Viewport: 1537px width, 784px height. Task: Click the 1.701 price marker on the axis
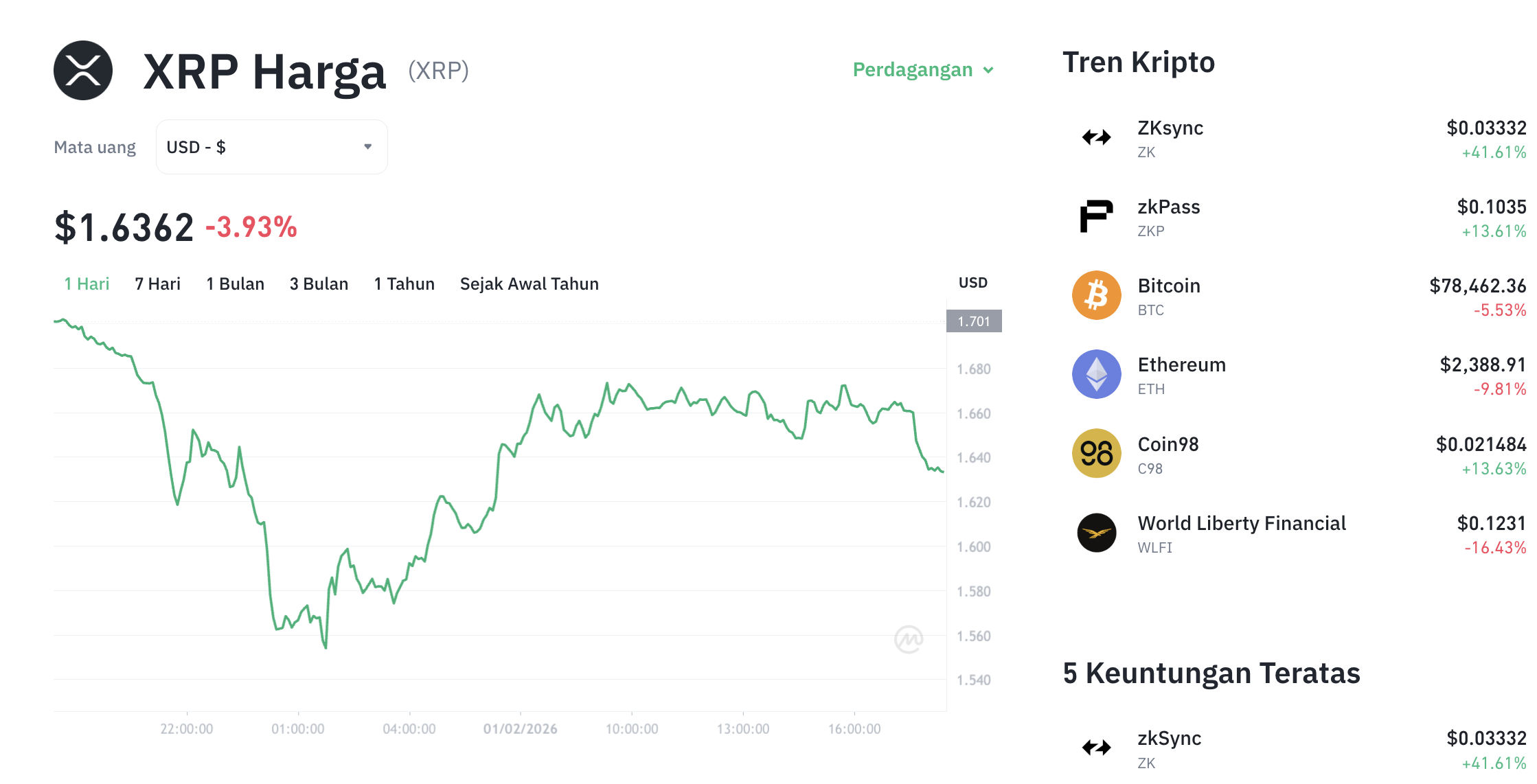tap(974, 321)
